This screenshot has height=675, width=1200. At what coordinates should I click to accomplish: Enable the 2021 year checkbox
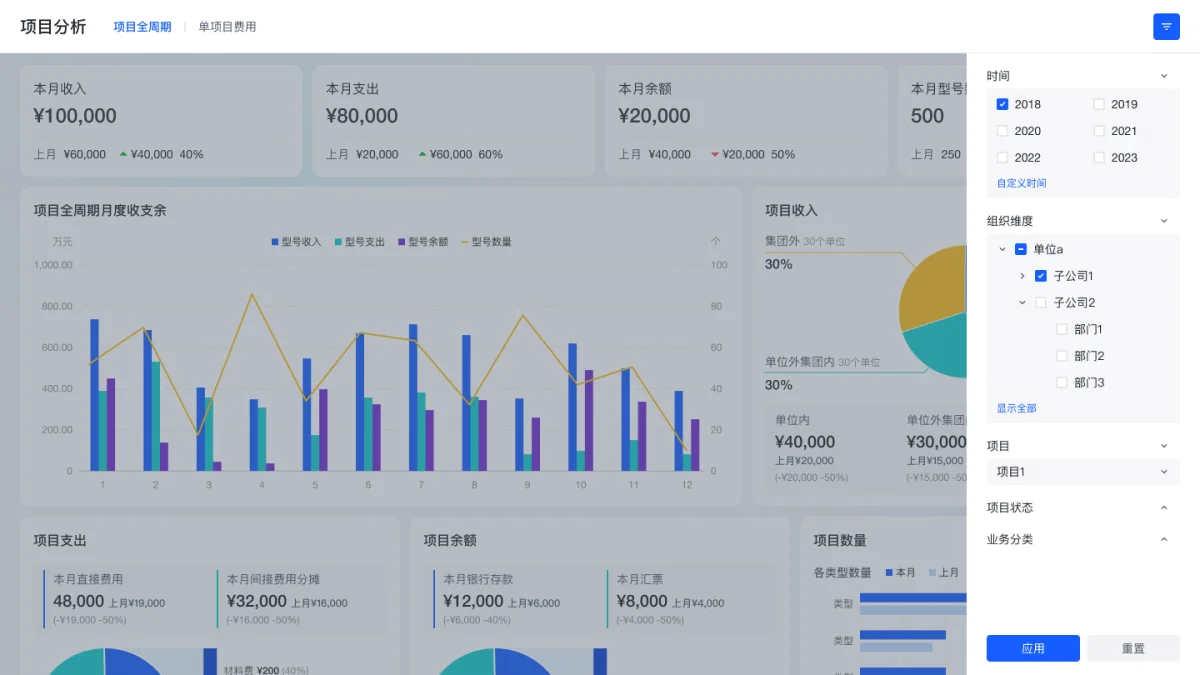[1099, 131]
